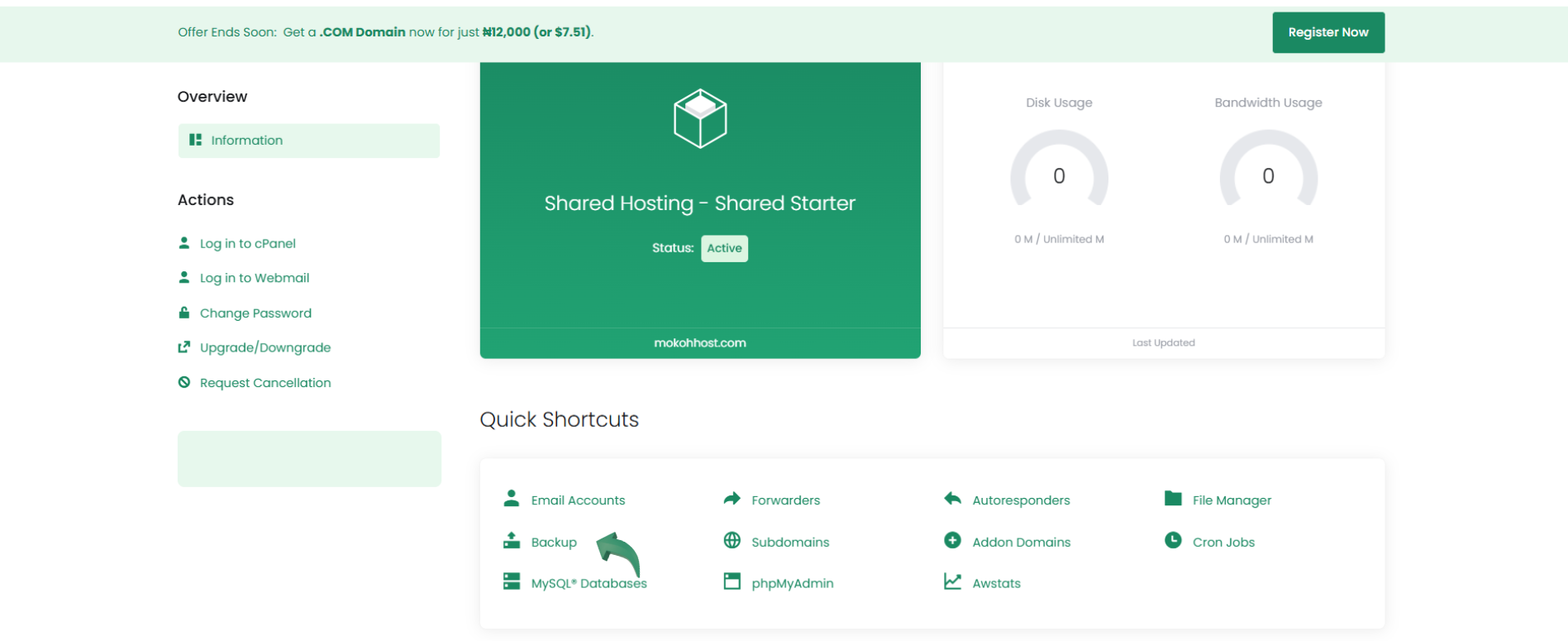Open the Autoresponders shortcut
1568x641 pixels.
pyautogui.click(x=1021, y=500)
